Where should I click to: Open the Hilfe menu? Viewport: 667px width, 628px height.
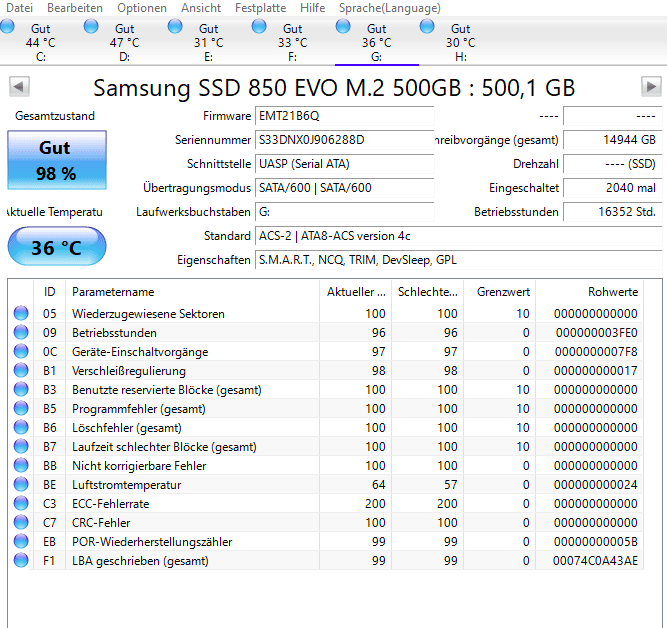coord(312,8)
